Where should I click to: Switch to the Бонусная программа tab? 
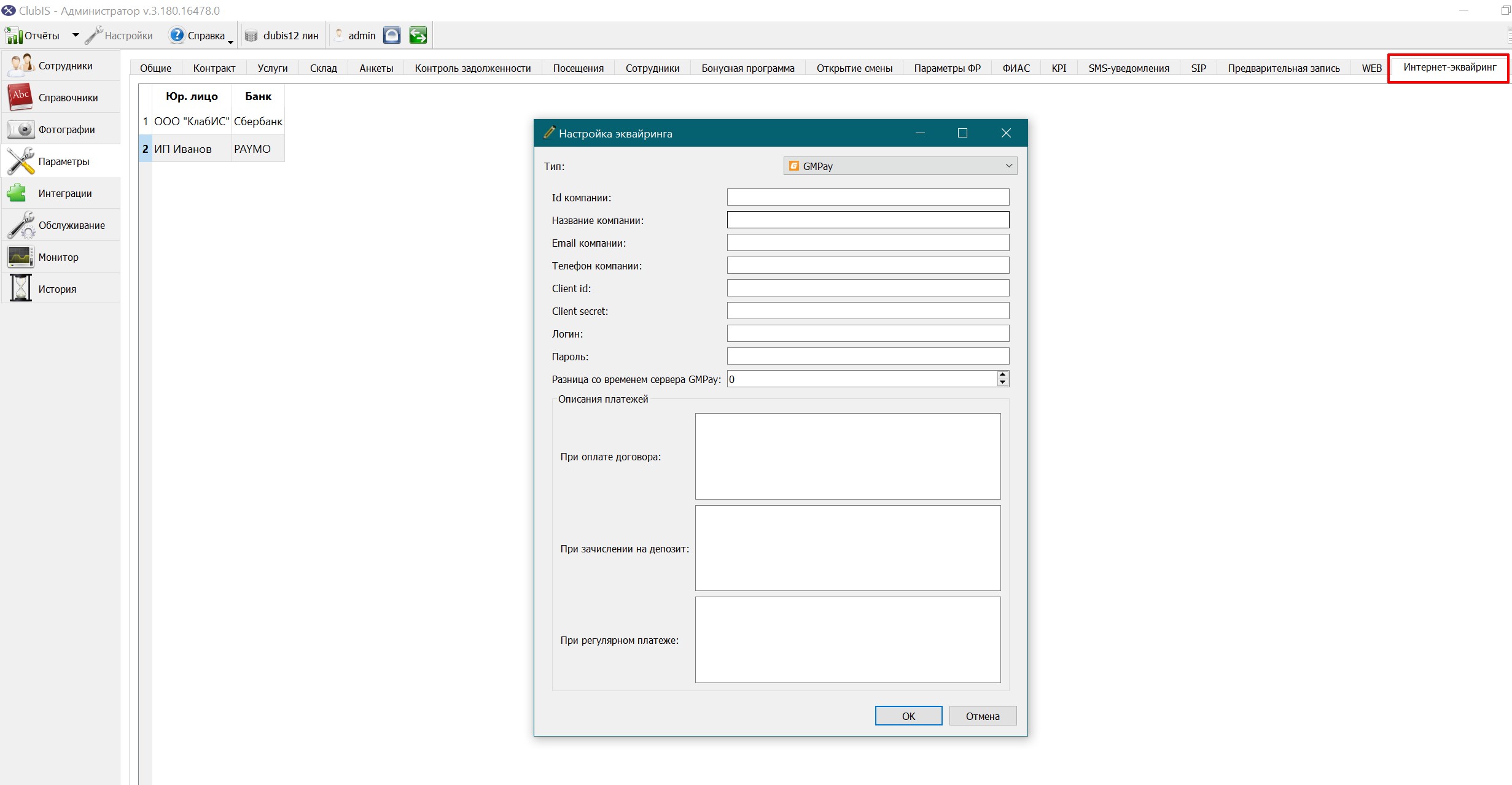pyautogui.click(x=747, y=68)
